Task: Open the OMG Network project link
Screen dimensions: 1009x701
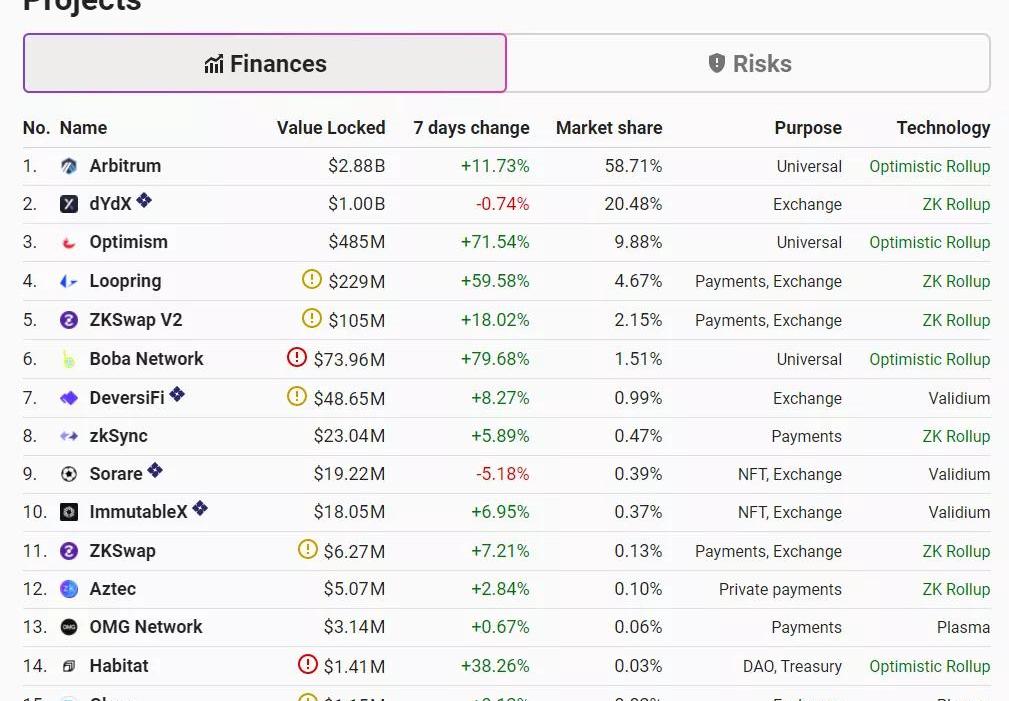Action: coord(145,627)
